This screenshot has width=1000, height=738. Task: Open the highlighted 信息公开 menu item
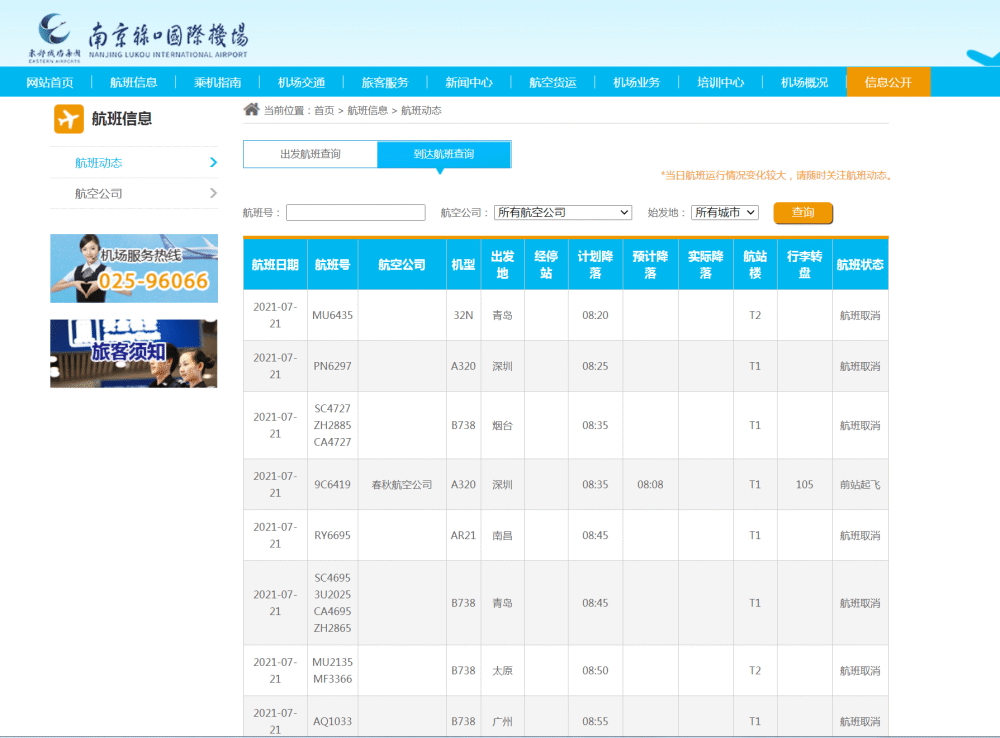tap(888, 82)
